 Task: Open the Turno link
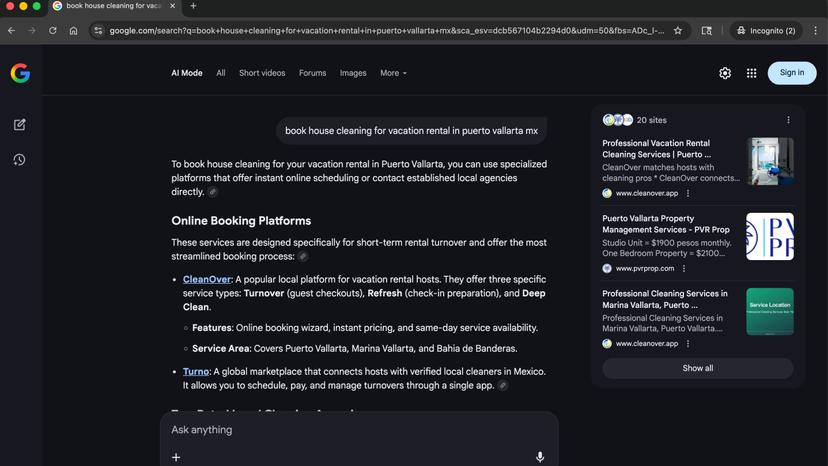pyautogui.click(x=196, y=372)
